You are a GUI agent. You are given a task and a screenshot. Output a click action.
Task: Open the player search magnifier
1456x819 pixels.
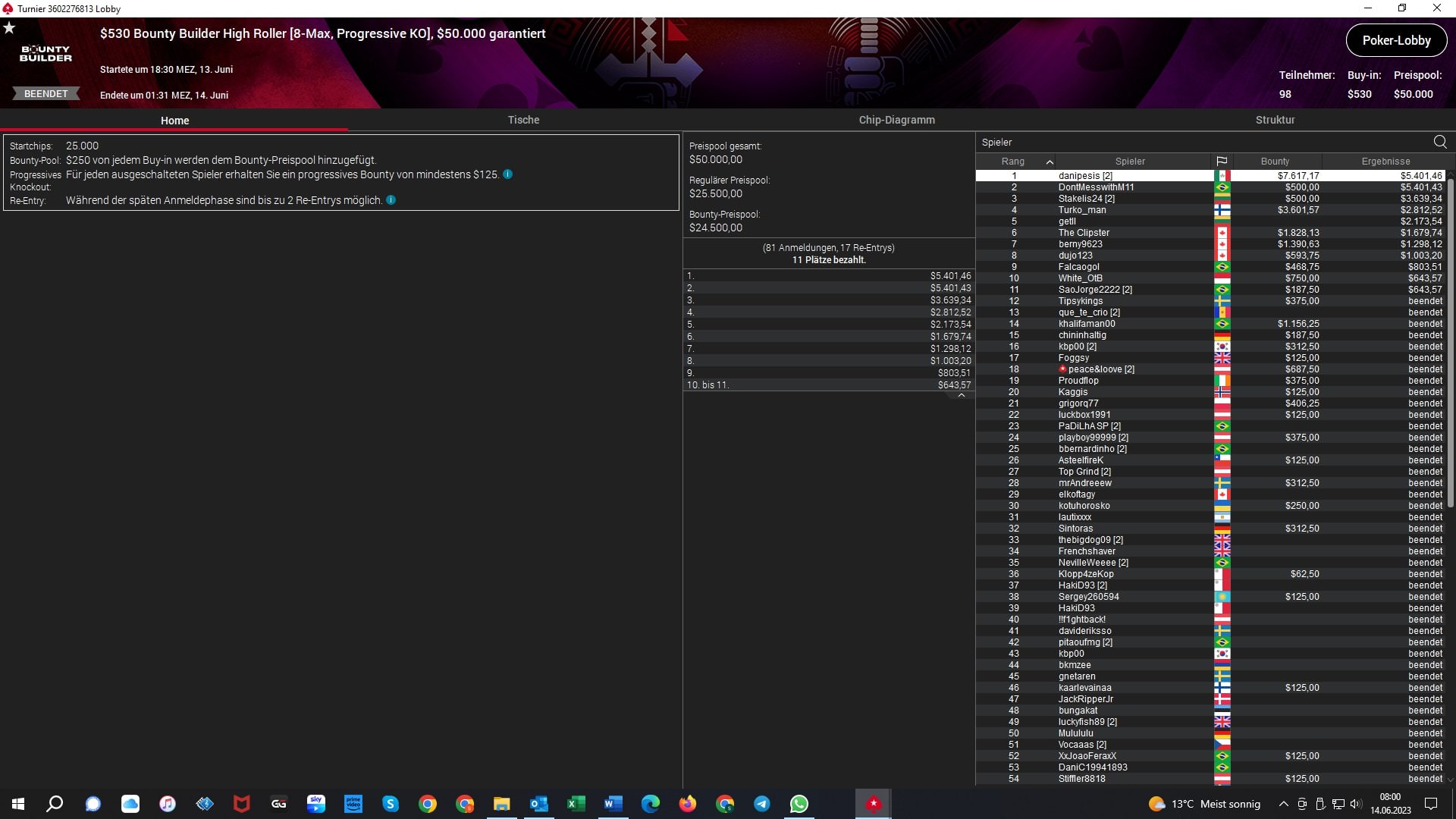click(1439, 142)
